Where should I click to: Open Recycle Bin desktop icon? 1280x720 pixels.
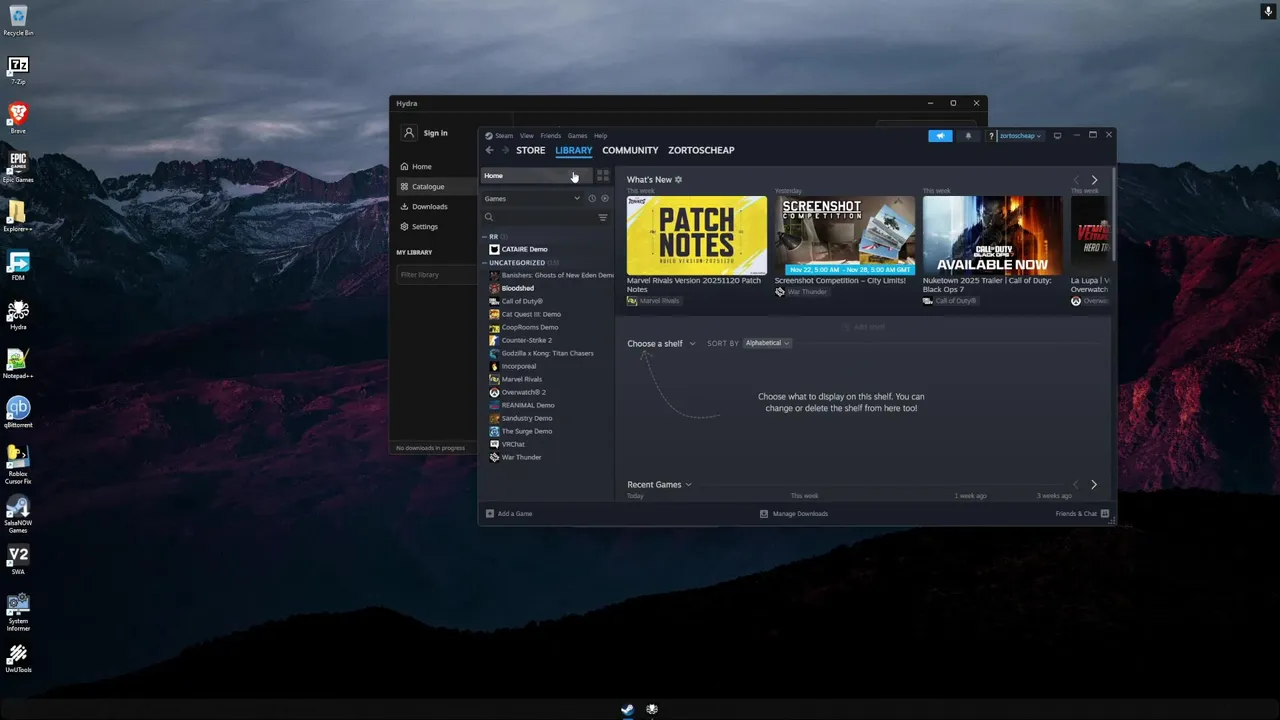(18, 20)
